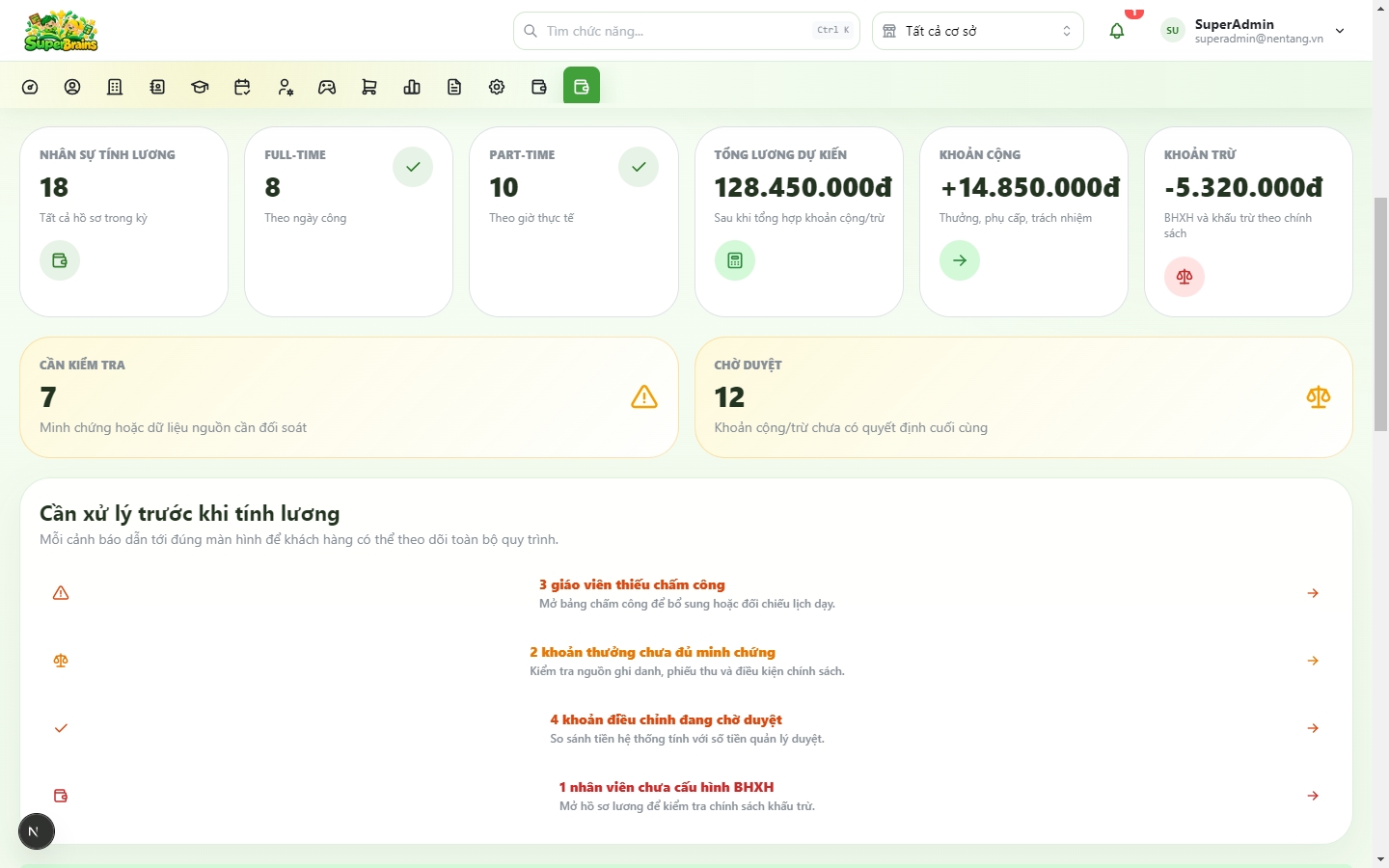The height and width of the screenshot is (868, 1389).
Task: Click arrow on '4 khoản điều chỉnh đang chờ duyệt' row
Action: point(1313,728)
